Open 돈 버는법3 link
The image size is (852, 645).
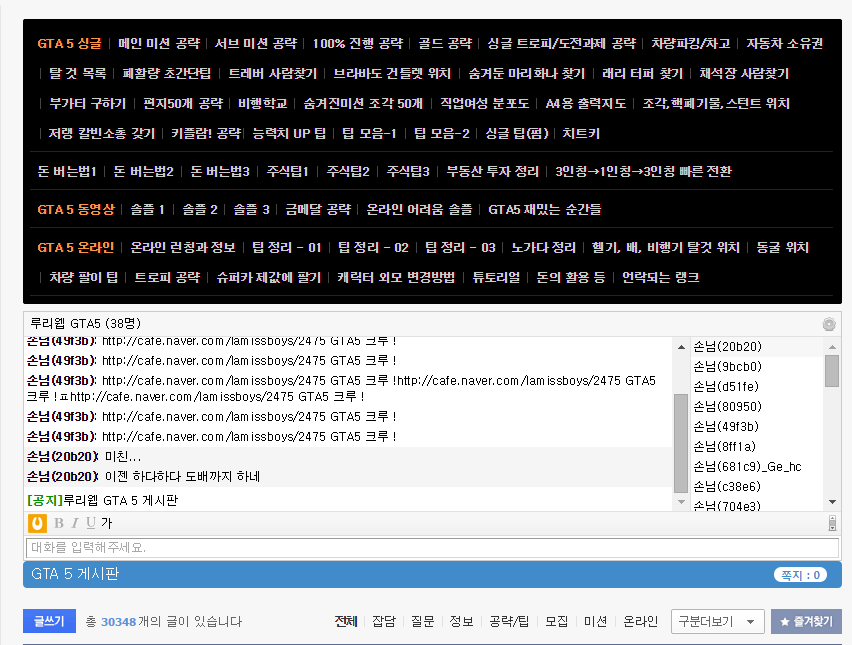pos(220,172)
